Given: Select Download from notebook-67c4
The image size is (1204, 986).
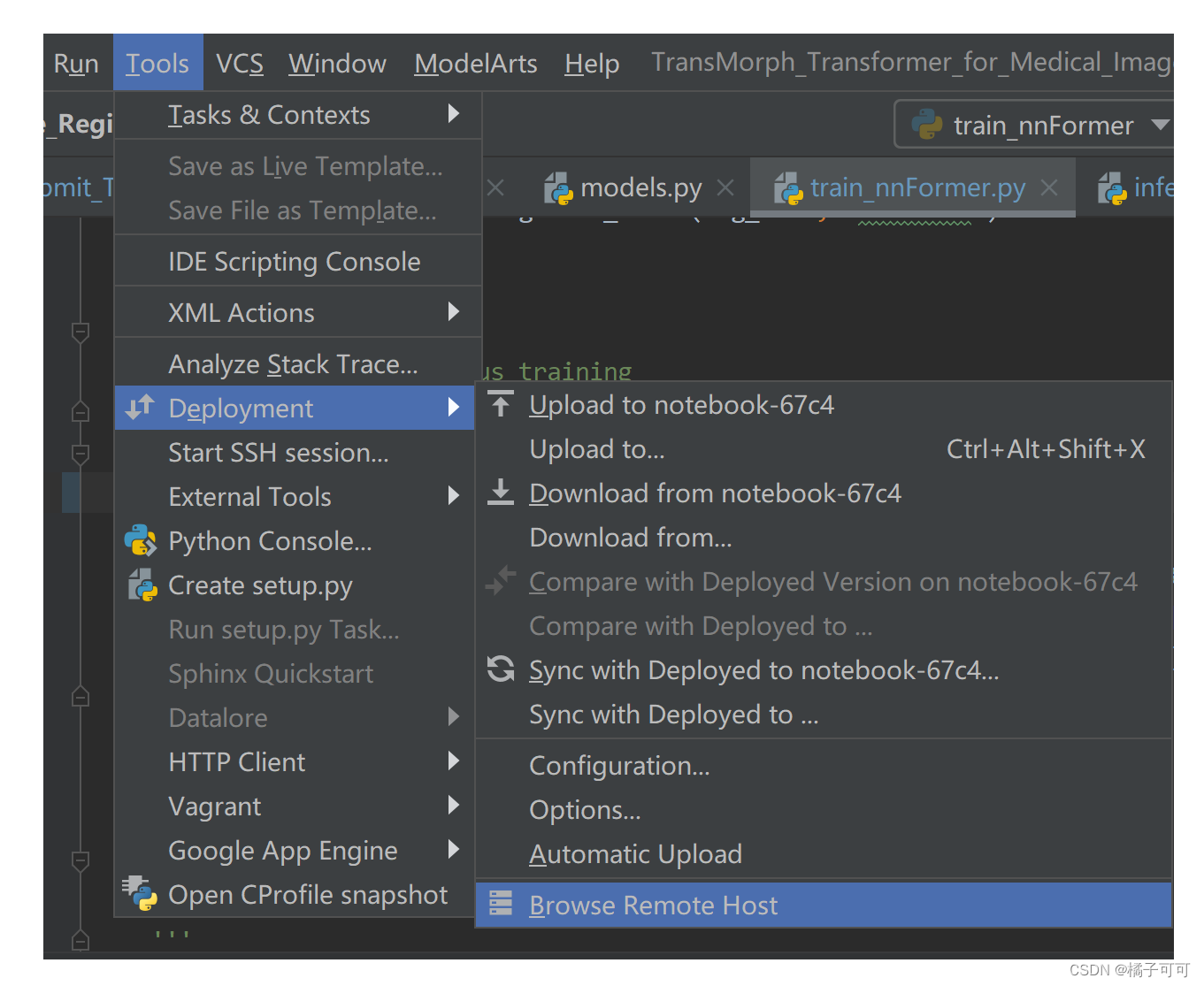Looking at the screenshot, I should click(824, 493).
